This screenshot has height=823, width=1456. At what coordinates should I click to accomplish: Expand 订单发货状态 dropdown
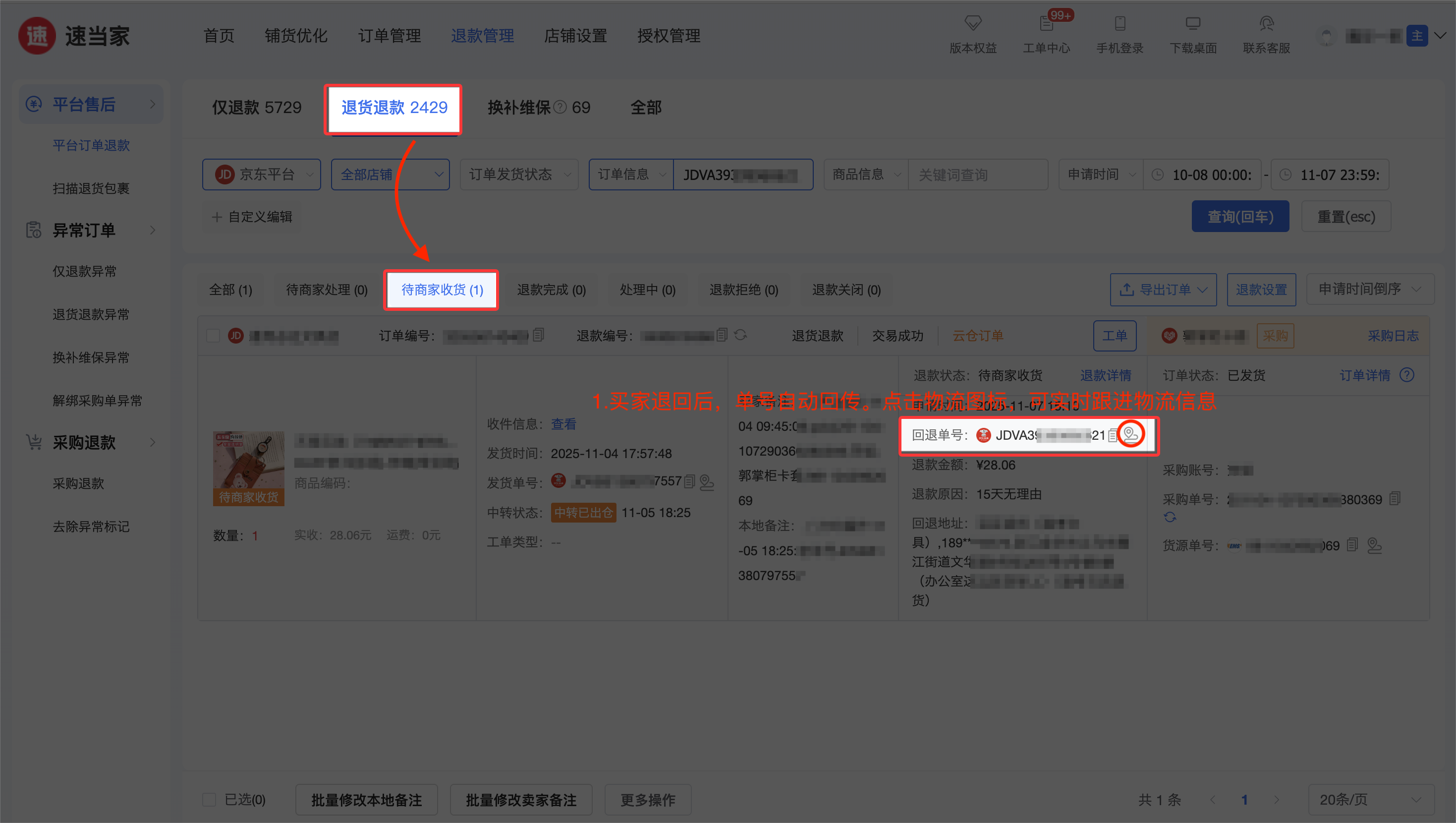(x=519, y=174)
